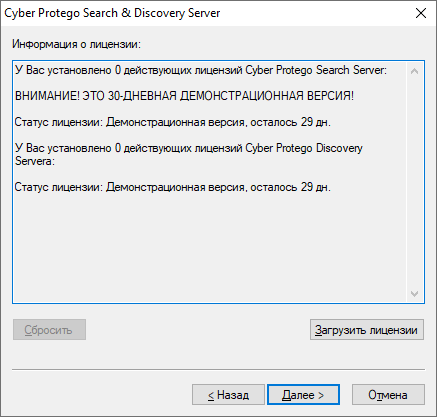
Task: Click the scroll up arrow in license box
Action: (x=414, y=71)
